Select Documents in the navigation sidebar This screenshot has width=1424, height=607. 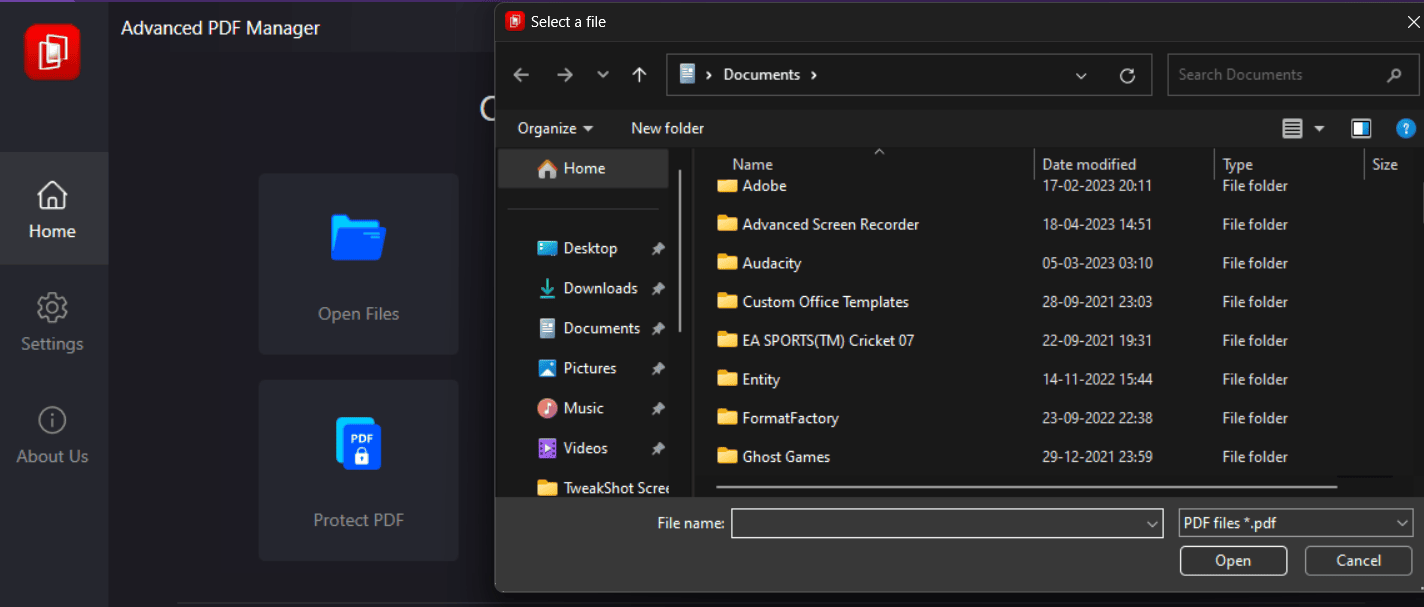[x=602, y=327]
